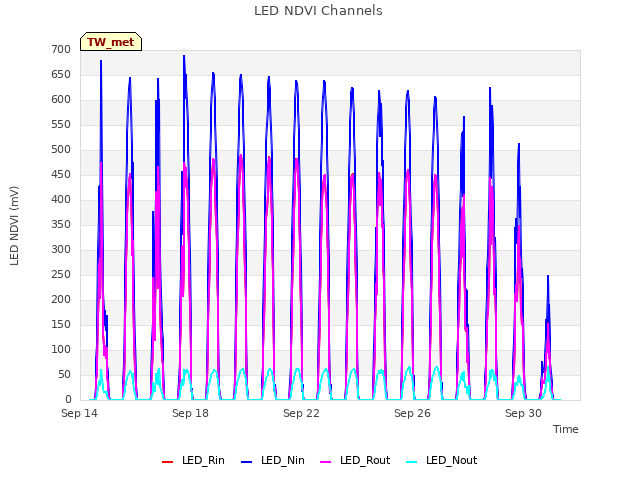Click the 150 y-axis tick label

[x=61, y=324]
